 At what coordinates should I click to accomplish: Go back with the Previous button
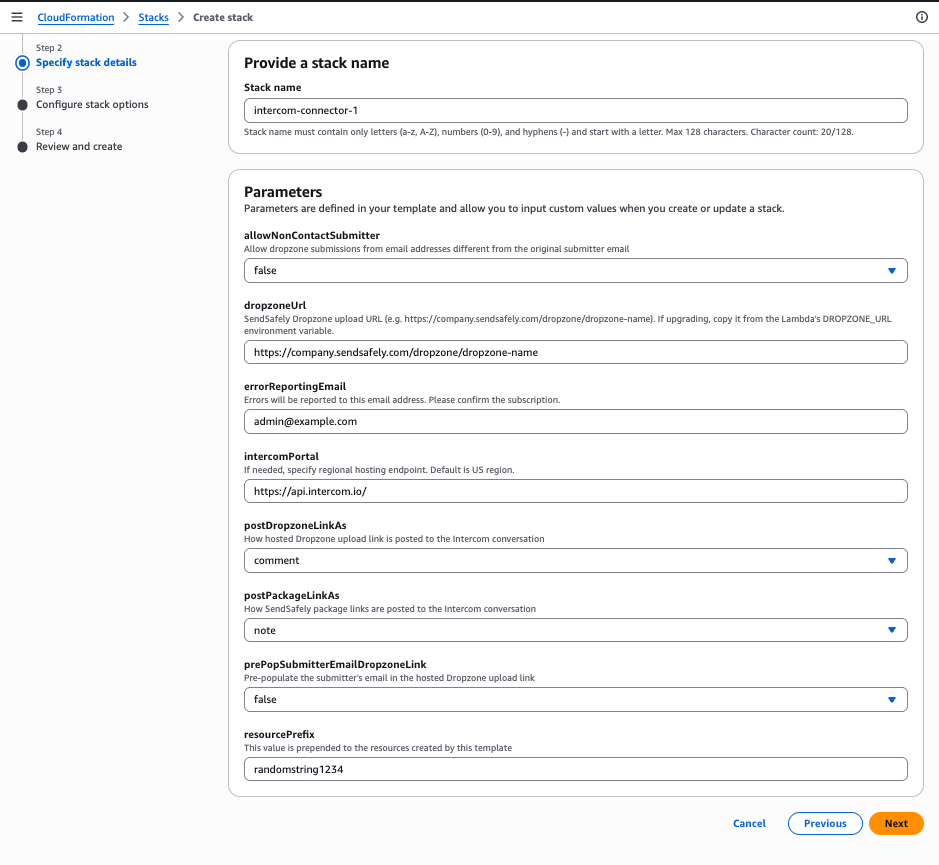[825, 824]
